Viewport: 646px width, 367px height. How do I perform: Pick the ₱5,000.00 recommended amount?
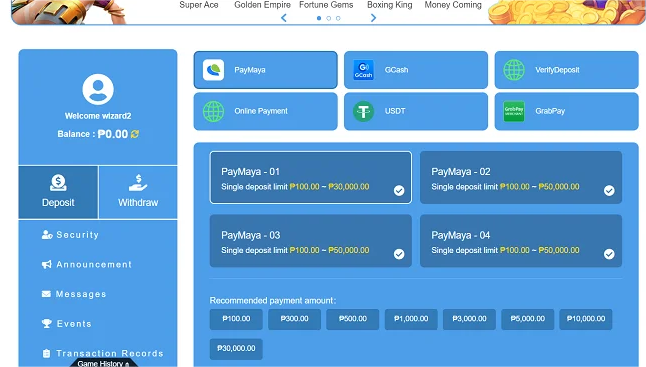pos(528,319)
